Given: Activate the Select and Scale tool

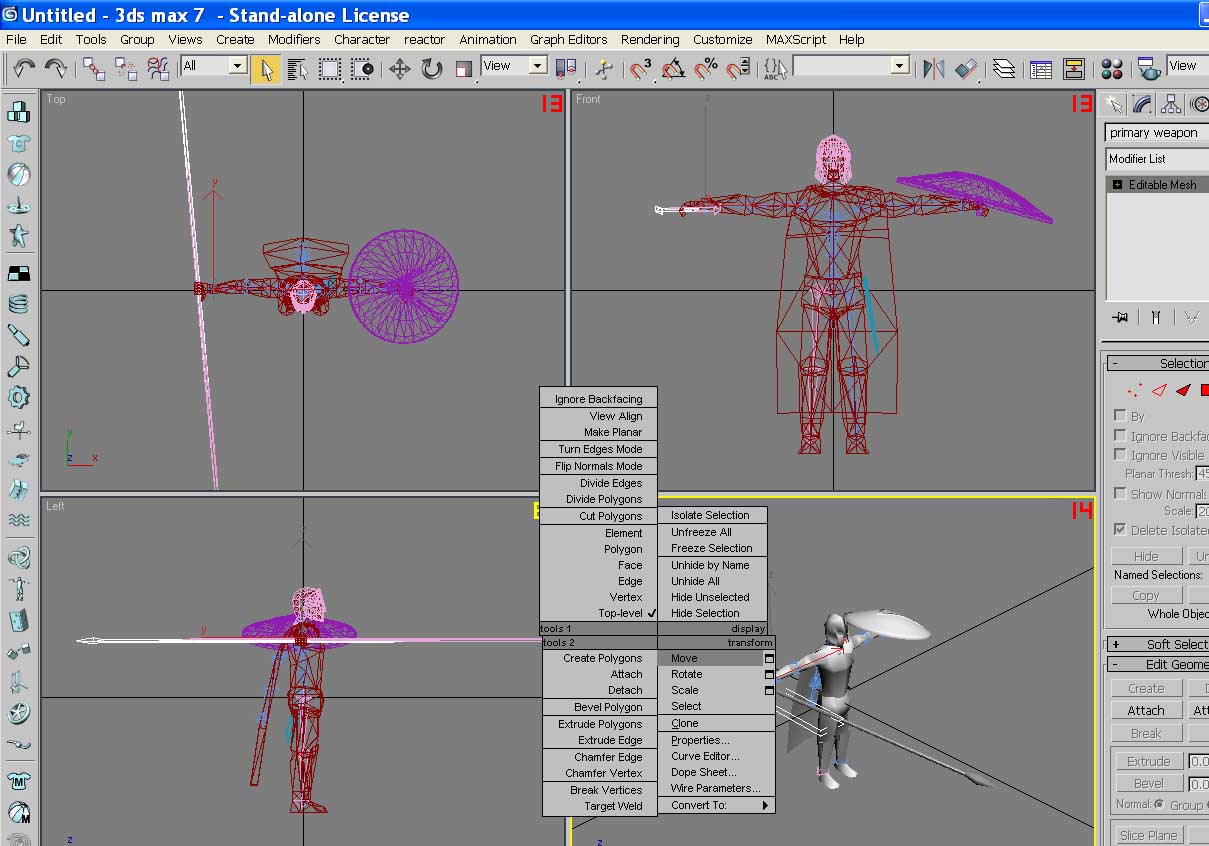Looking at the screenshot, I should tap(463, 68).
